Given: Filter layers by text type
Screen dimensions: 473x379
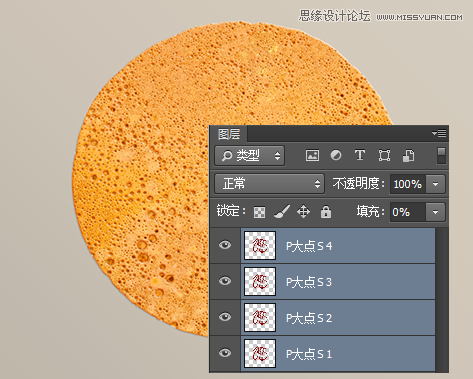Looking at the screenshot, I should 360,155.
